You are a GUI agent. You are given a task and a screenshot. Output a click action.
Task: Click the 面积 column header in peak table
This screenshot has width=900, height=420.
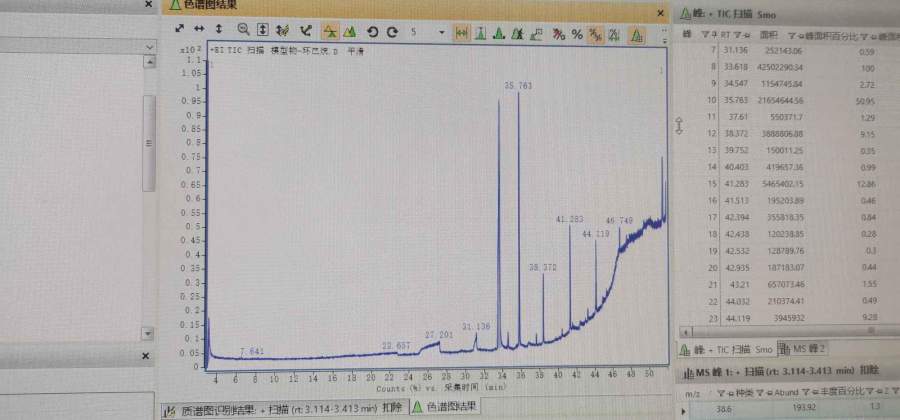[x=767, y=36]
